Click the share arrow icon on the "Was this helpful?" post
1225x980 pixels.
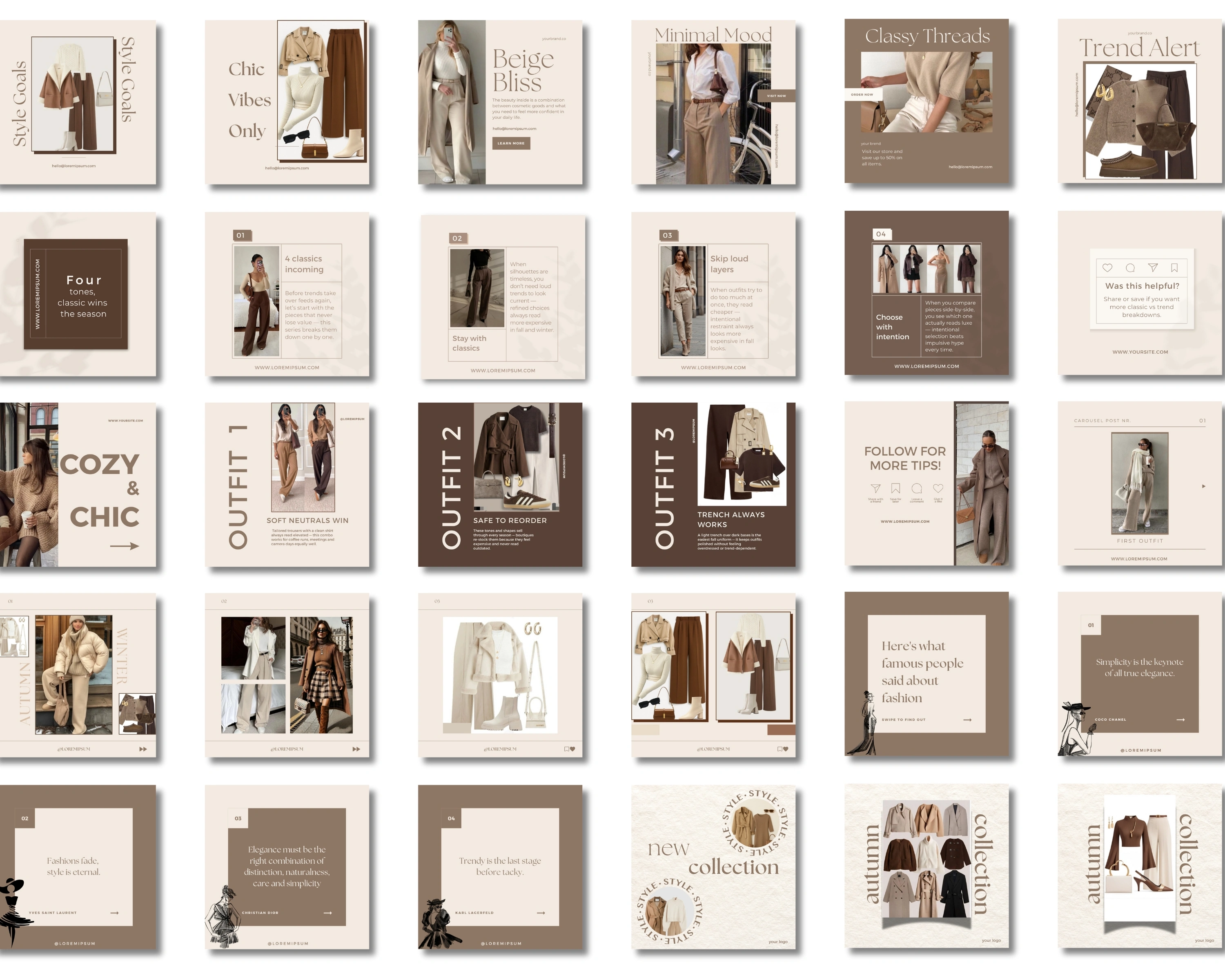point(1154,268)
